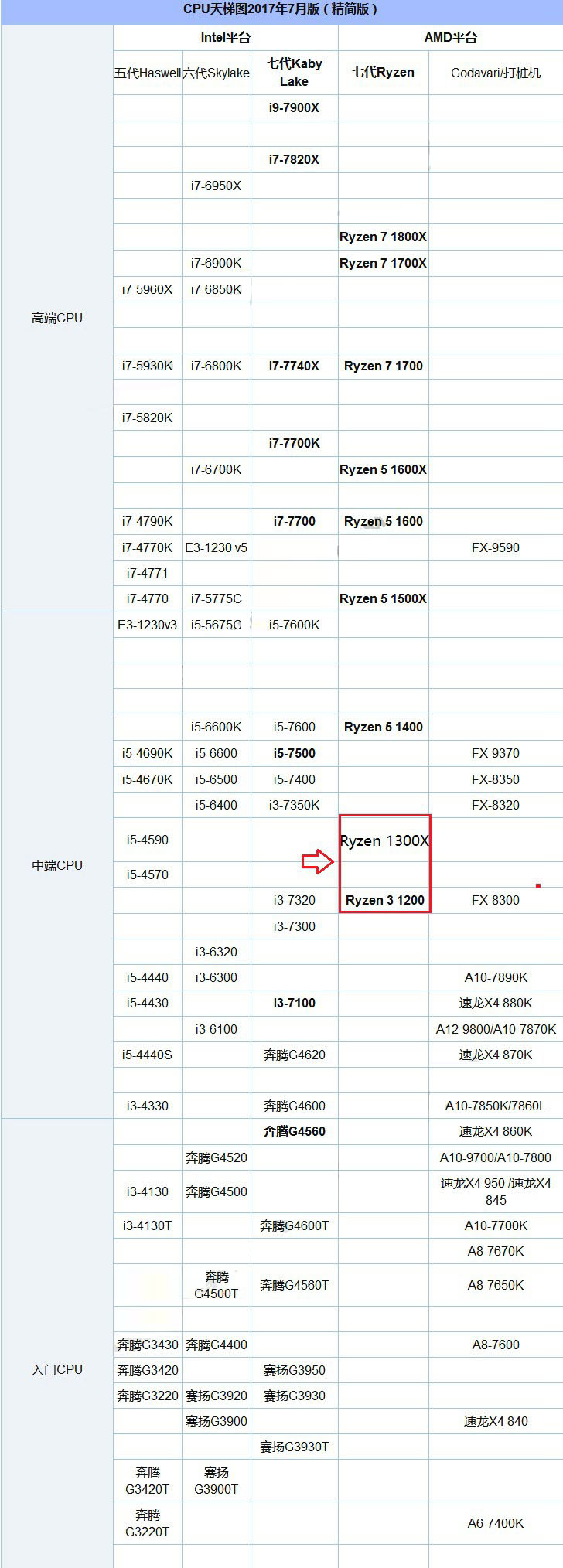Select the E3-1230 v5 entry
The image size is (563, 1568).
coord(216,547)
